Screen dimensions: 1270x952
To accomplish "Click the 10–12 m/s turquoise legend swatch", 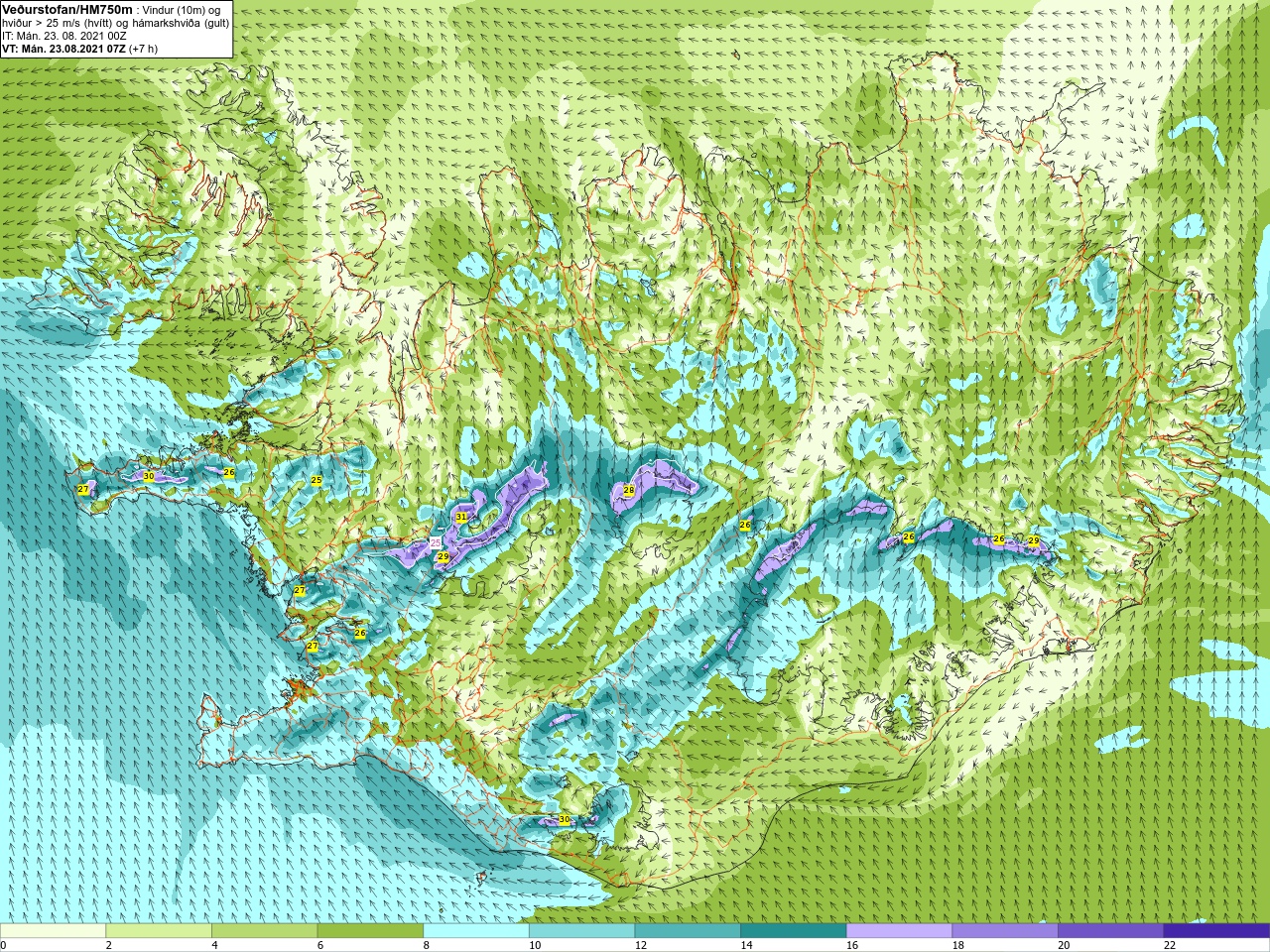I will (x=581, y=931).
